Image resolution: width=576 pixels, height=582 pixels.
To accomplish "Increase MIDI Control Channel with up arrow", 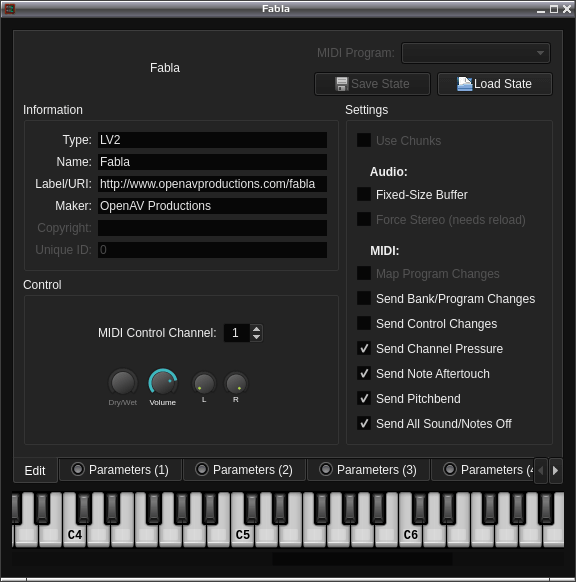I will pyautogui.click(x=256, y=328).
